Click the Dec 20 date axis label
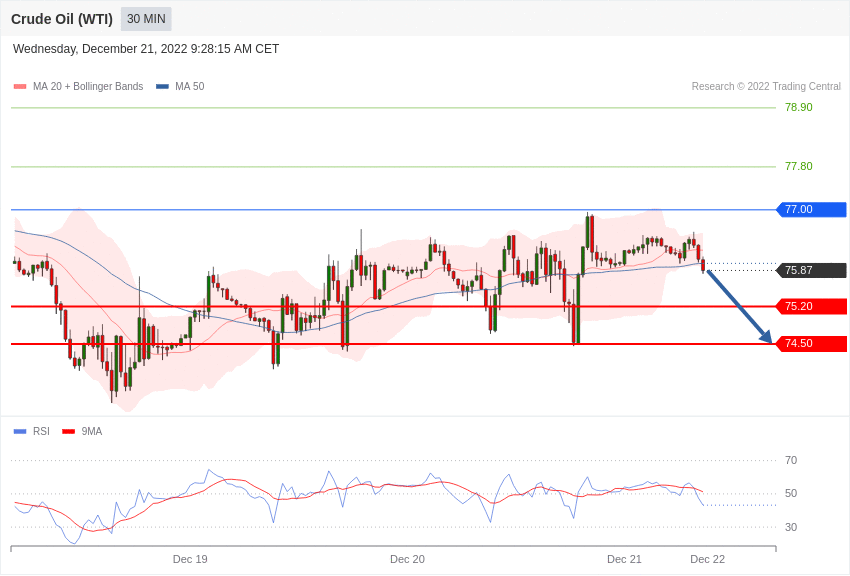 [407, 559]
